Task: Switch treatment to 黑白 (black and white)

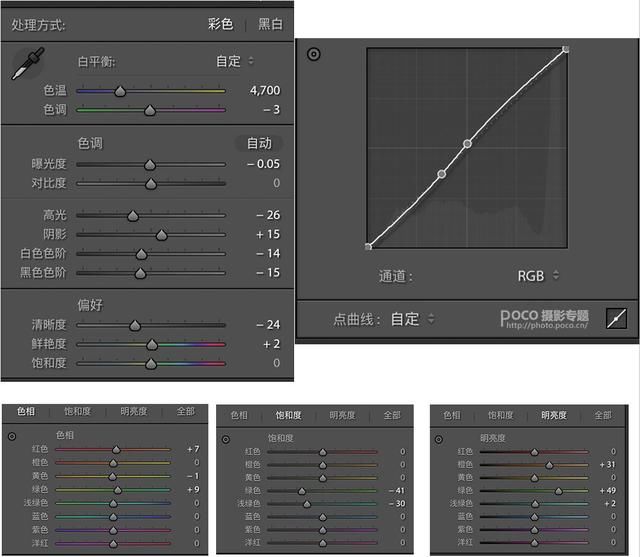Action: (x=270, y=24)
